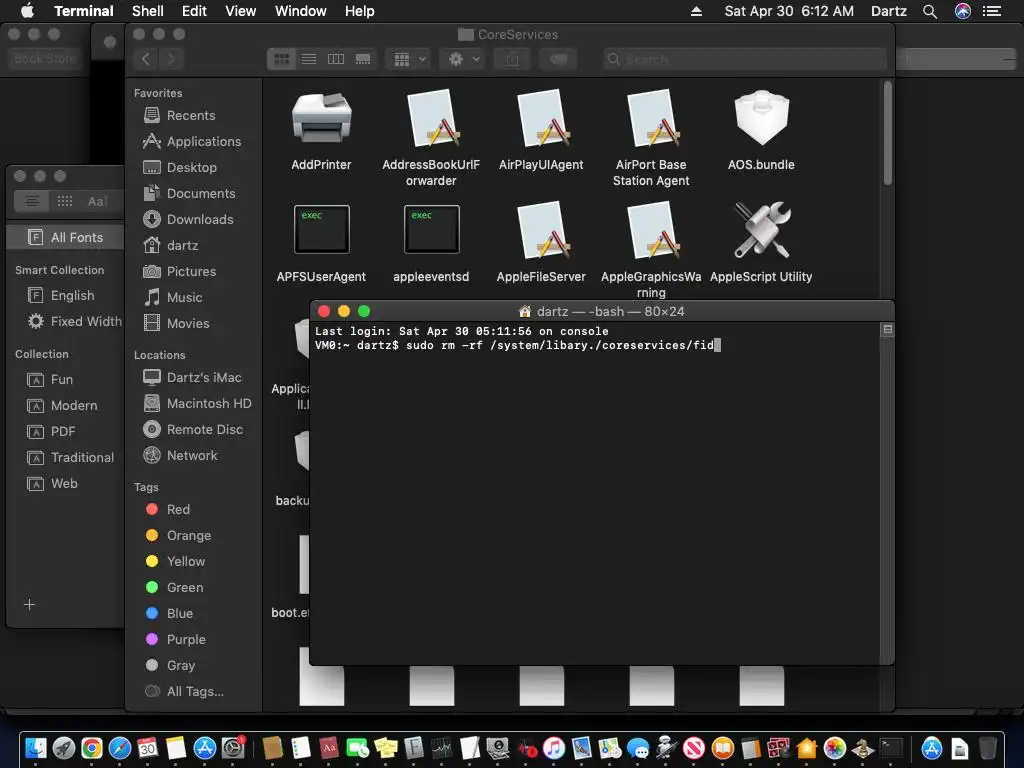The width and height of the screenshot is (1024, 768).
Task: Select APFSUserAgent exec file
Action: [x=322, y=229]
